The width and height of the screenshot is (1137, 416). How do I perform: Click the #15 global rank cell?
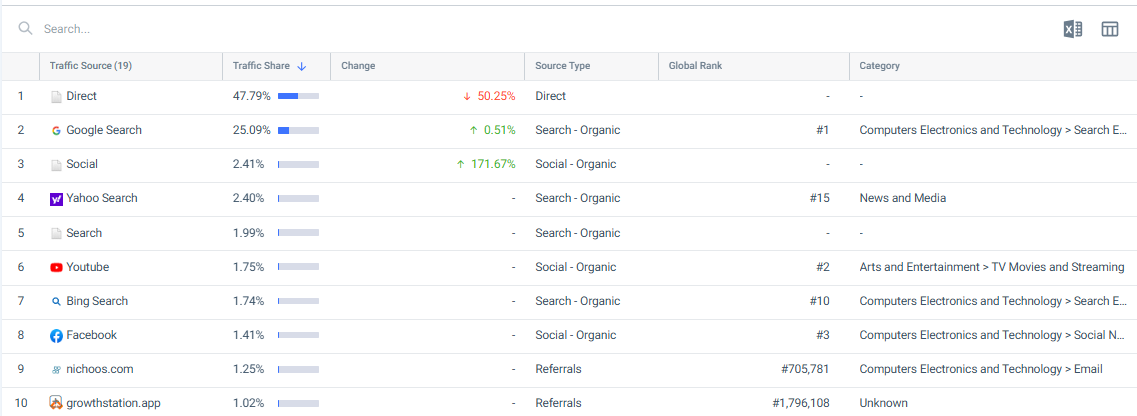[819, 198]
